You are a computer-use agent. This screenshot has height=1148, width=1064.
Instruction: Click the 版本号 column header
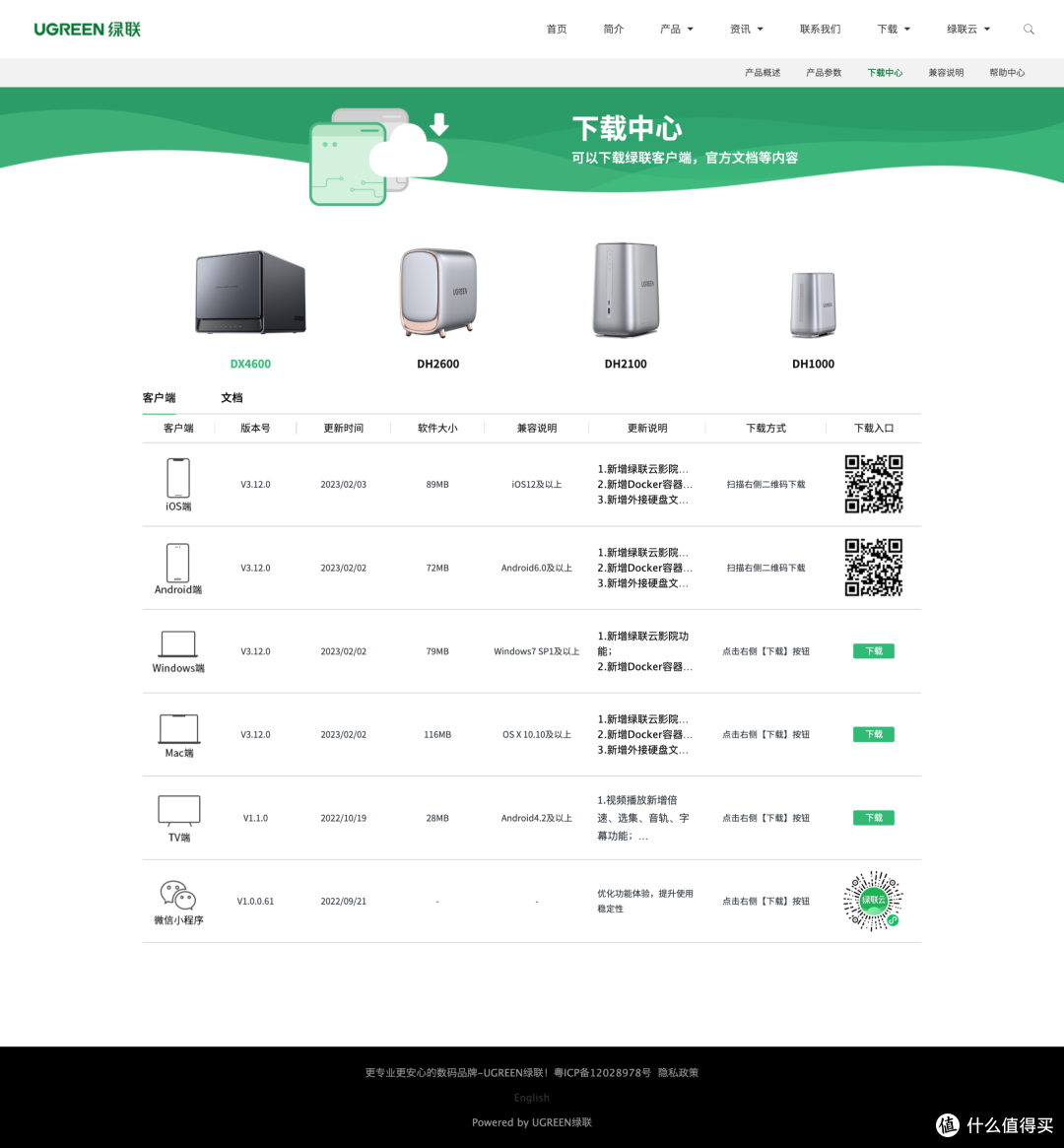pyautogui.click(x=255, y=429)
